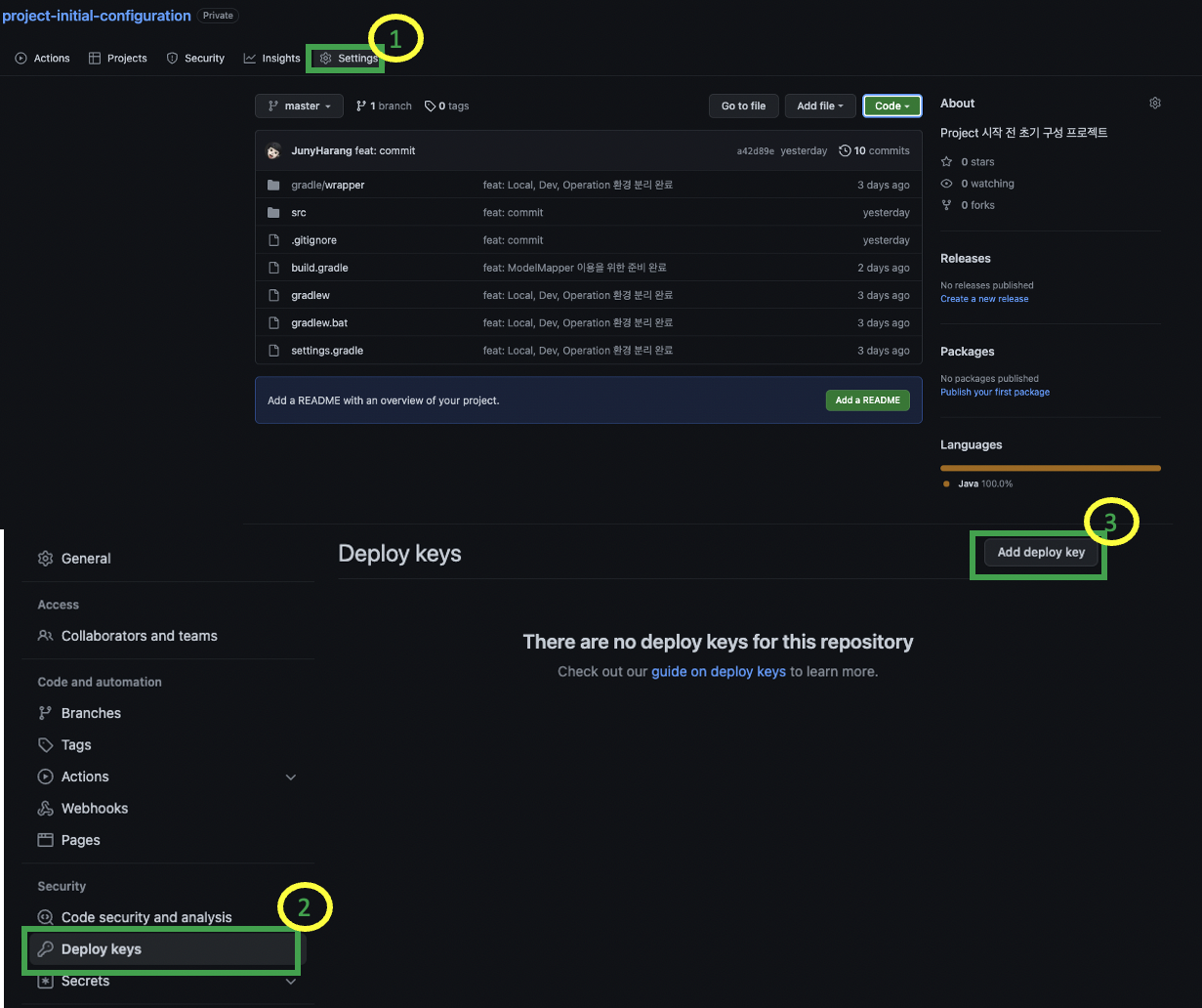The image size is (1202, 1008).
Task: Select Deploy keys in sidebar
Action: coord(167,949)
